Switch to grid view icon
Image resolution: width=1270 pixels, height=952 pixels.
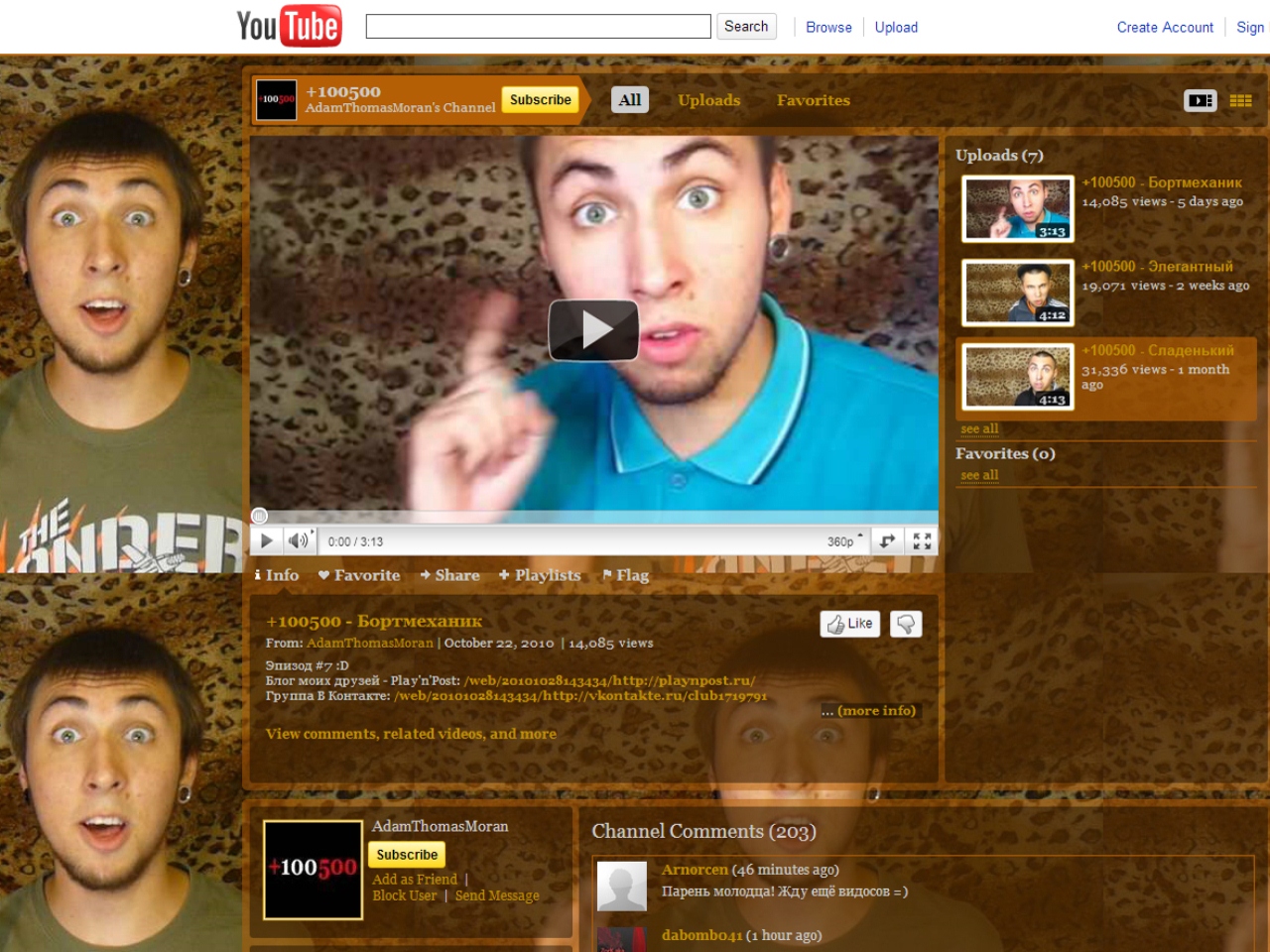1240,100
